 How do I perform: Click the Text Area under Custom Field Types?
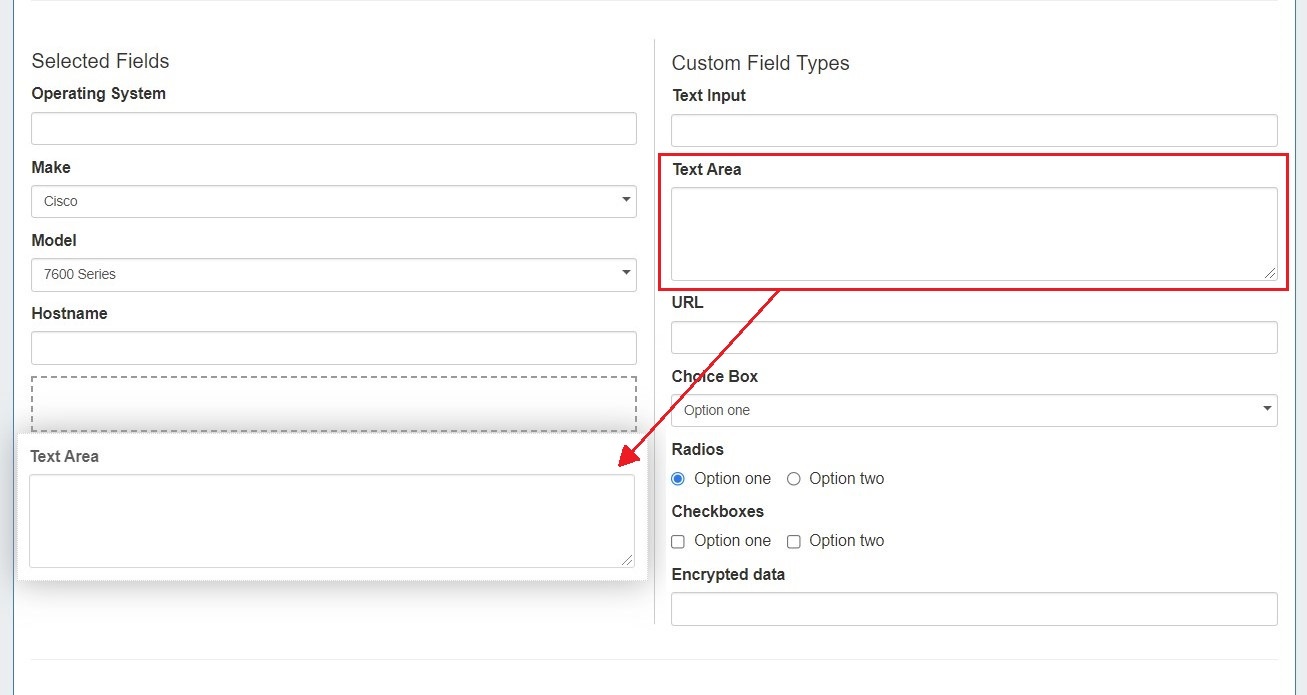coord(973,233)
